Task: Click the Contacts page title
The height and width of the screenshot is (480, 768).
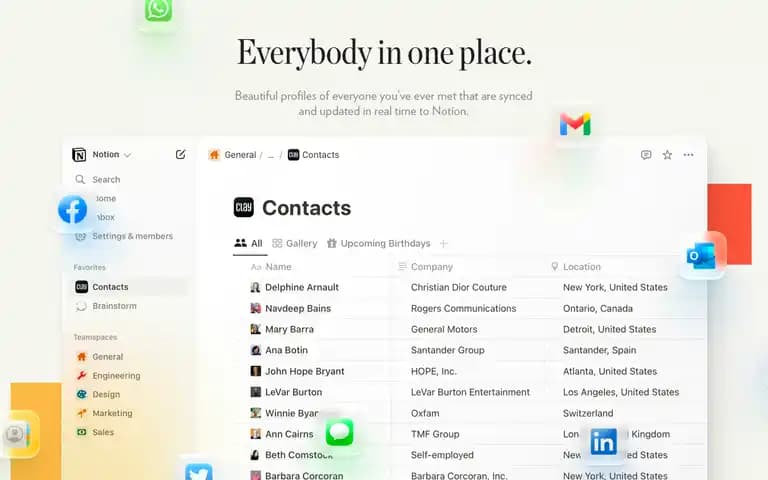Action: (307, 208)
